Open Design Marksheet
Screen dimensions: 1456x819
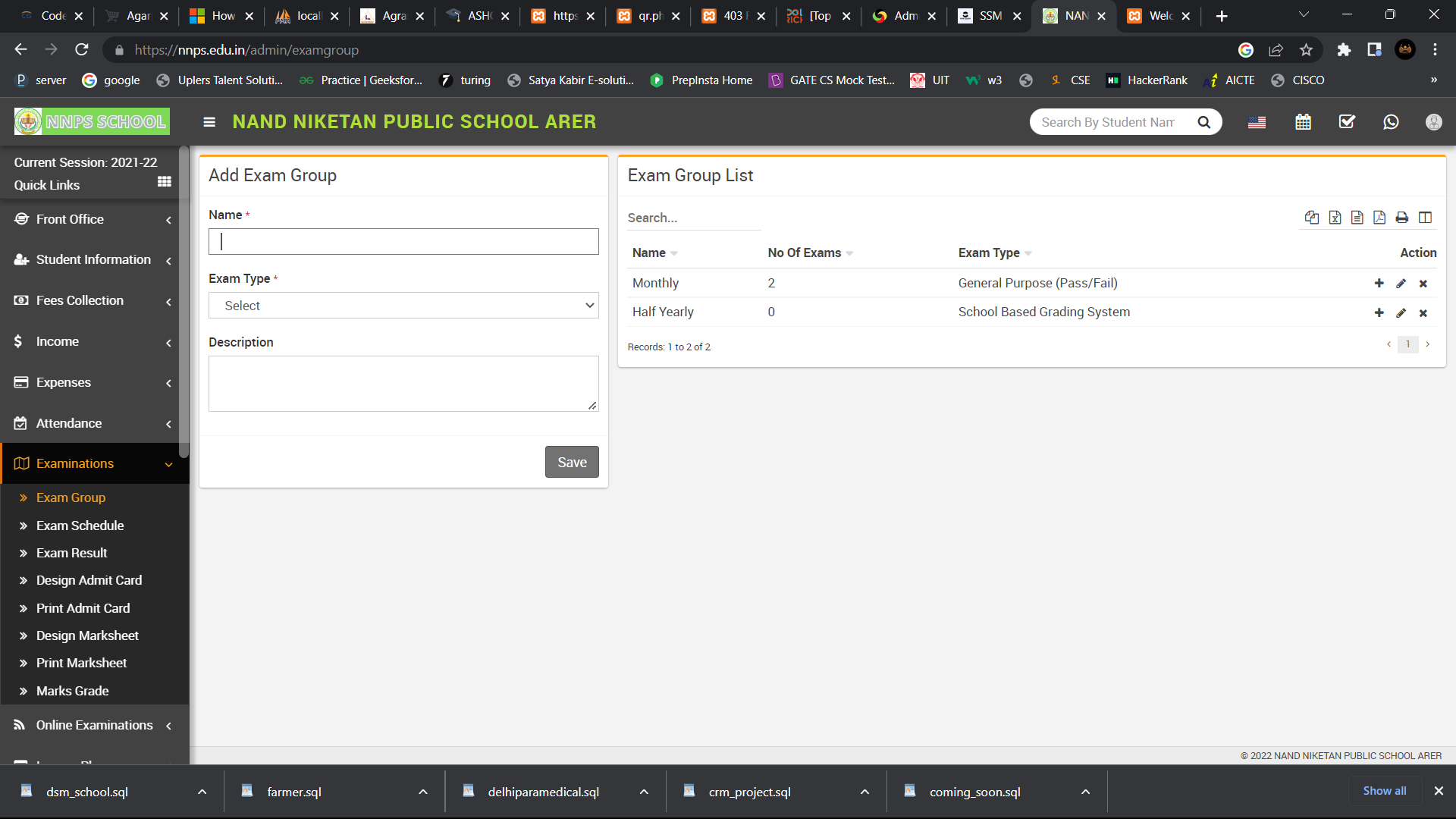[x=87, y=636]
